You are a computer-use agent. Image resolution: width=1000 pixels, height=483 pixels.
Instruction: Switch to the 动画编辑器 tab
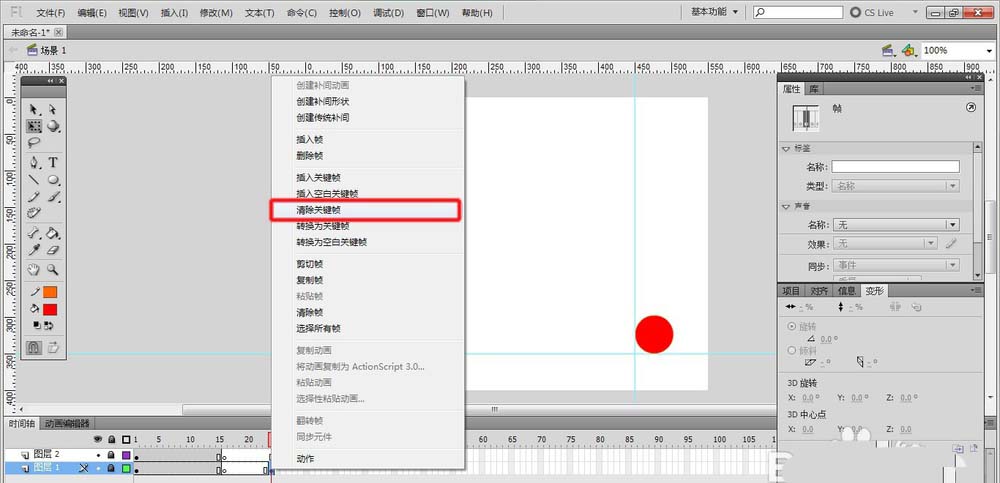pyautogui.click(x=68, y=424)
